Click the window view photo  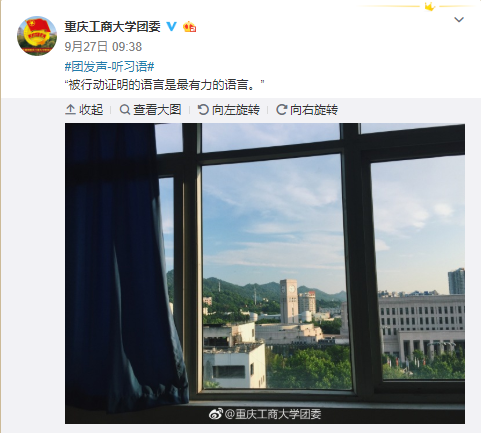click(x=265, y=273)
